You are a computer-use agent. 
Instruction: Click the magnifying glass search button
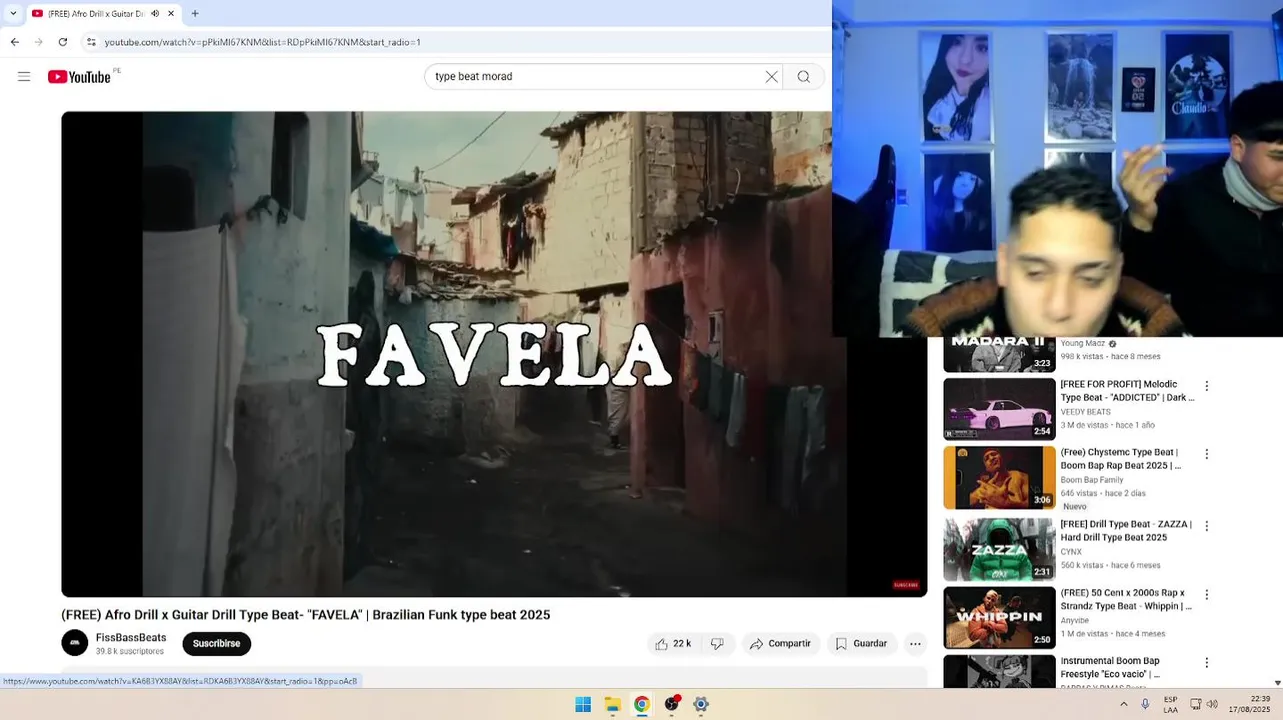pyautogui.click(x=803, y=77)
